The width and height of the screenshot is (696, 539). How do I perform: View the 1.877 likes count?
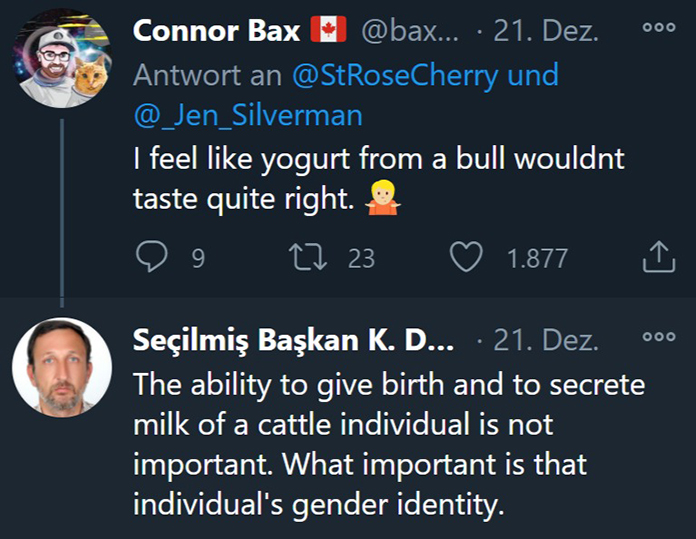pos(537,259)
